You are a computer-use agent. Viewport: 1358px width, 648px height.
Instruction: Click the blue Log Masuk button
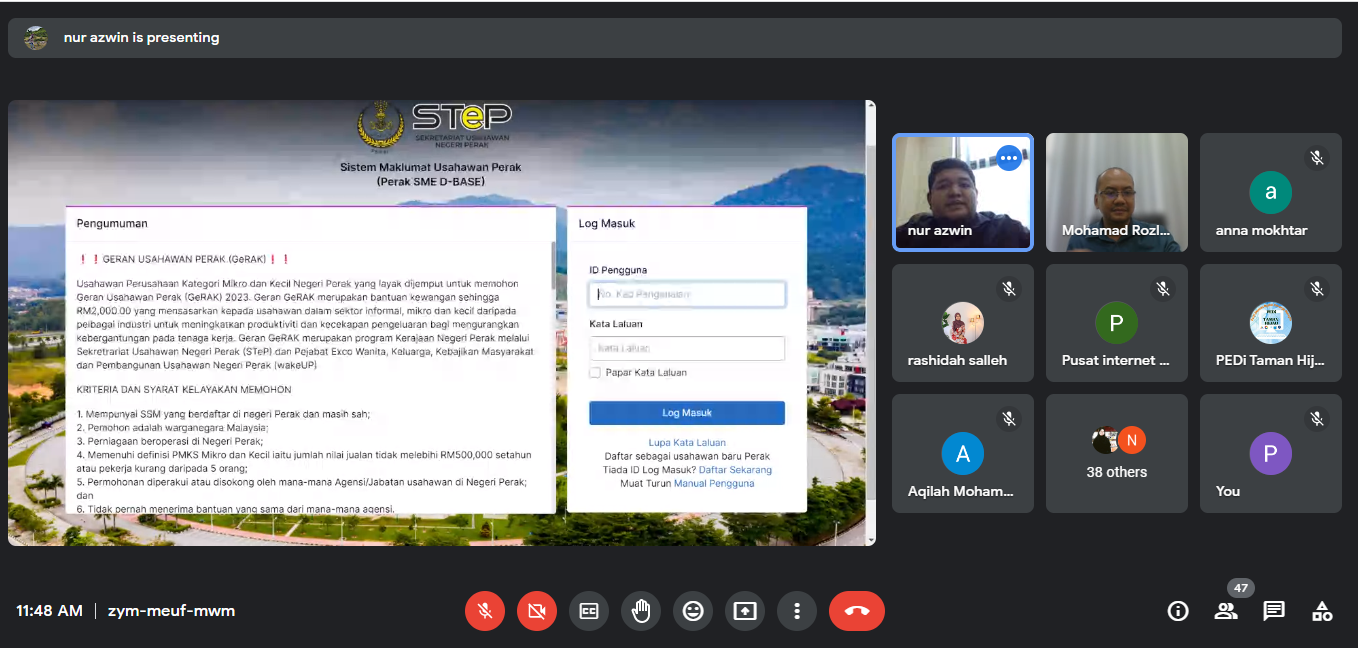click(x=687, y=413)
